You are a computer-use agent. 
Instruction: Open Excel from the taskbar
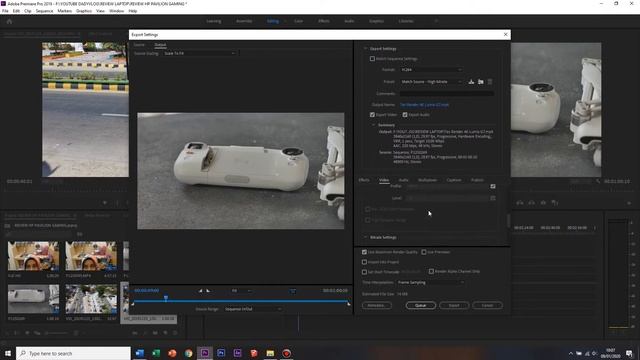pos(156,353)
